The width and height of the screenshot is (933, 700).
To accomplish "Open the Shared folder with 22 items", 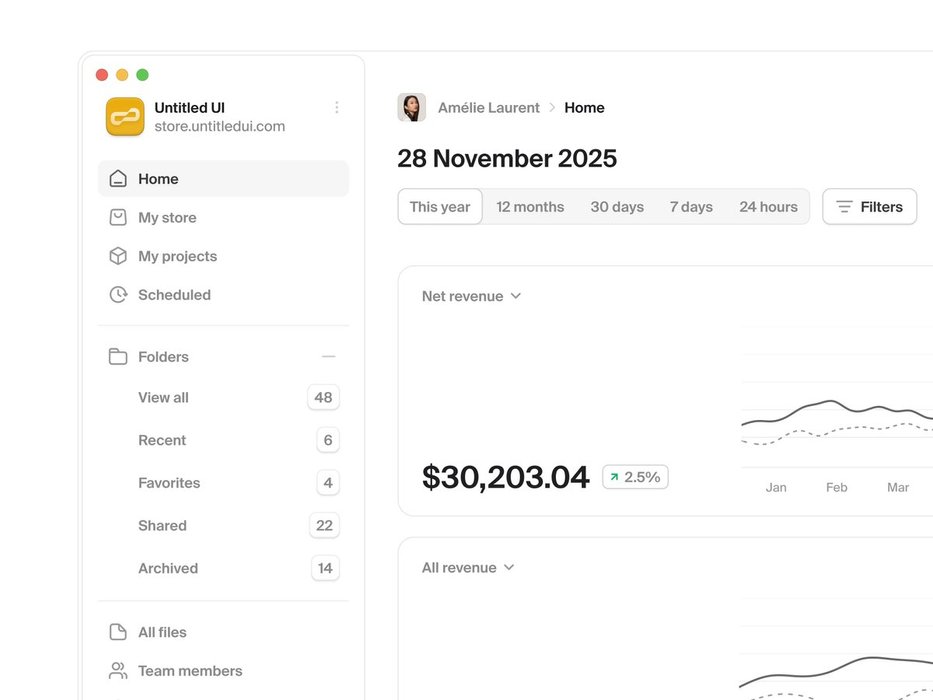I will coord(224,526).
